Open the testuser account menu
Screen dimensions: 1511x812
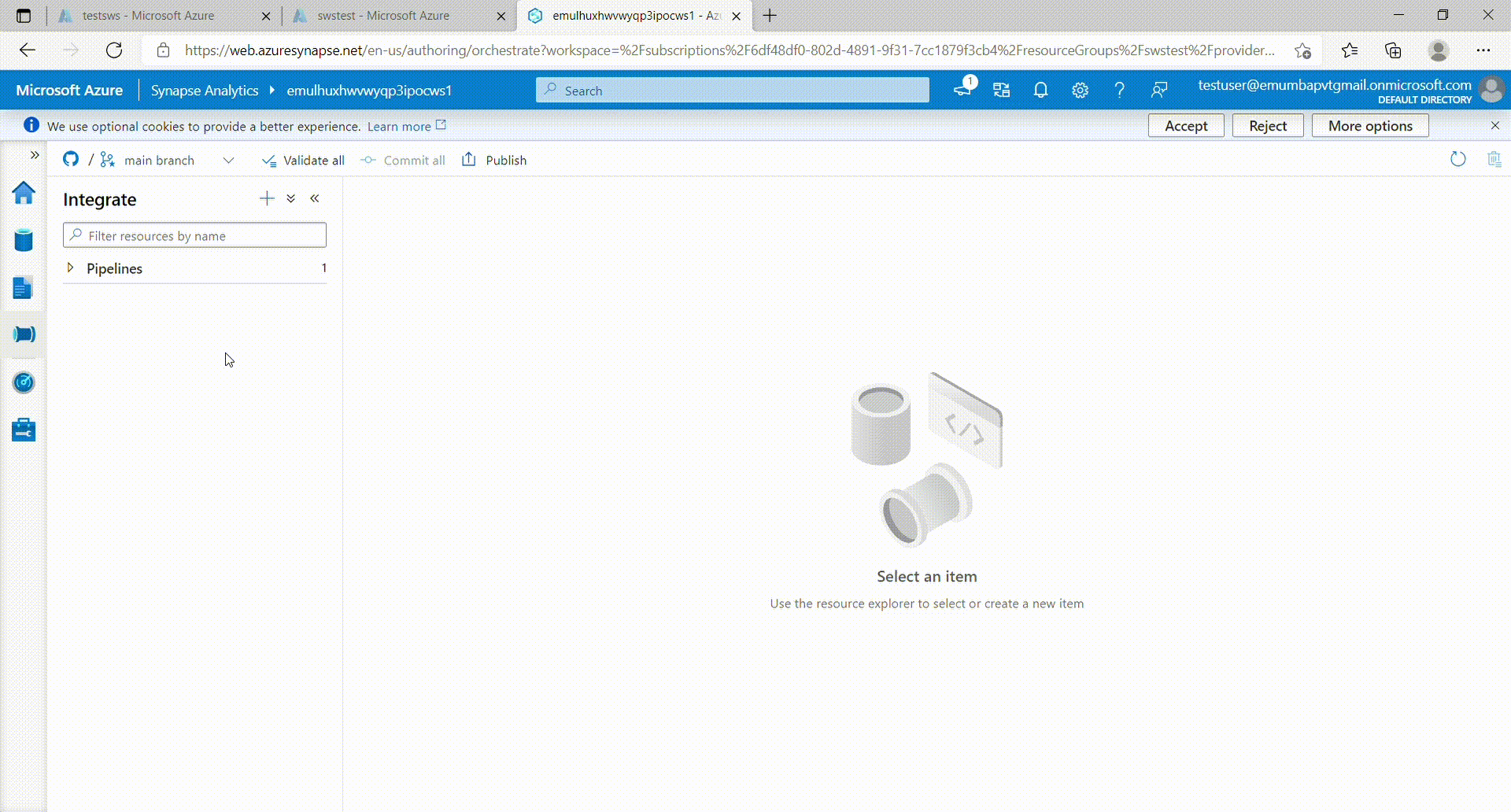point(1350,90)
